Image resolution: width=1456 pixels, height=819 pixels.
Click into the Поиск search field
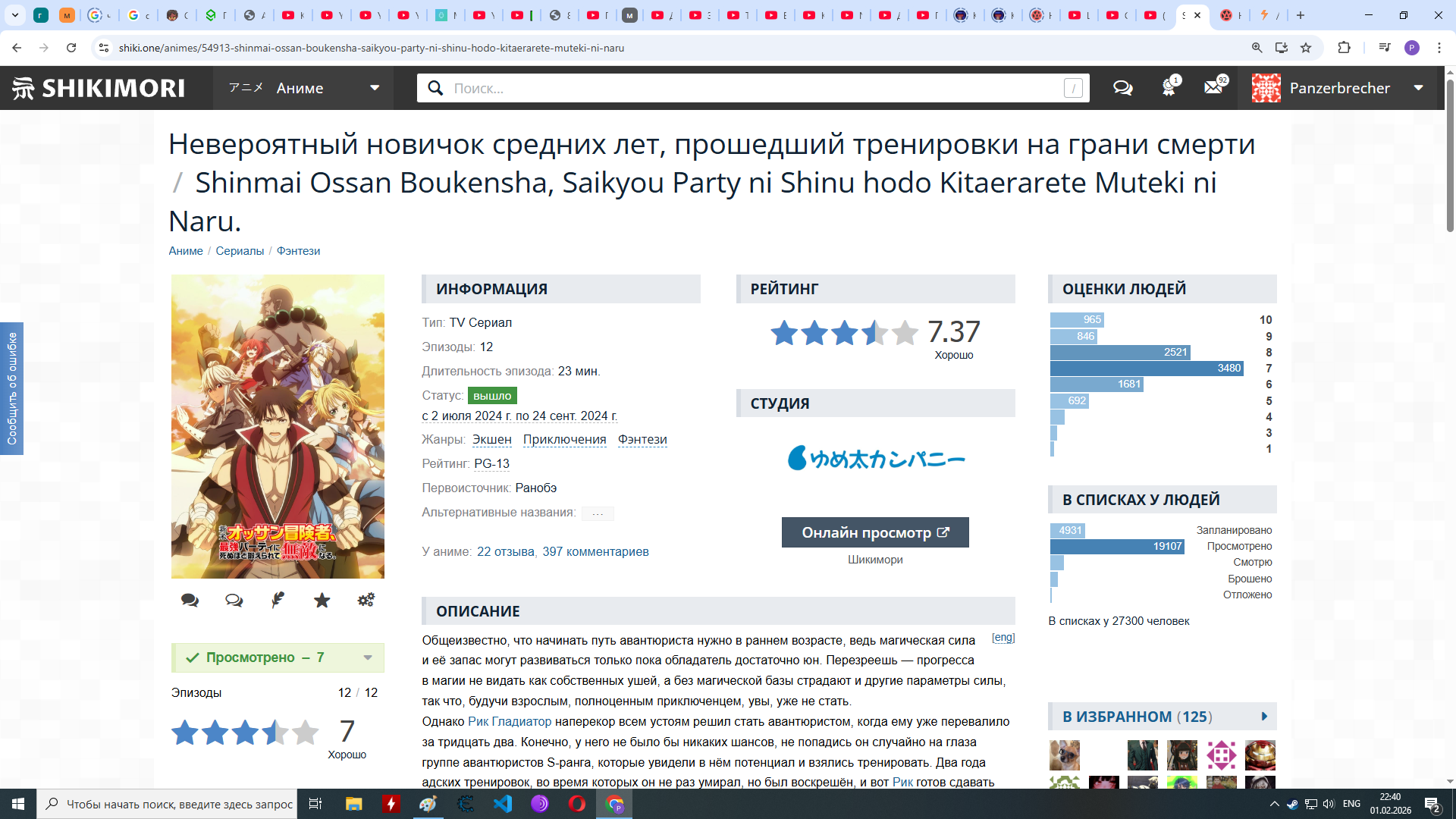tap(751, 88)
